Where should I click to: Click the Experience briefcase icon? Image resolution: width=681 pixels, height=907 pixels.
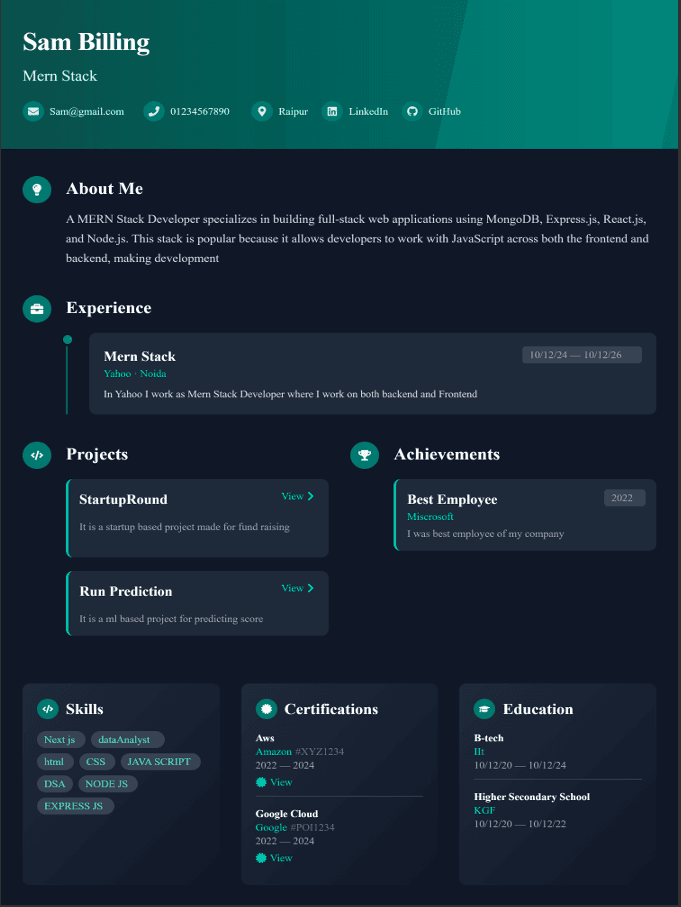(37, 308)
